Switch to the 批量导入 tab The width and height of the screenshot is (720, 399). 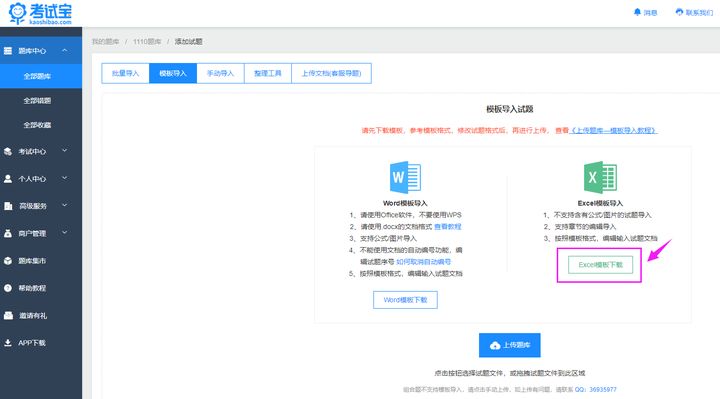(x=125, y=73)
